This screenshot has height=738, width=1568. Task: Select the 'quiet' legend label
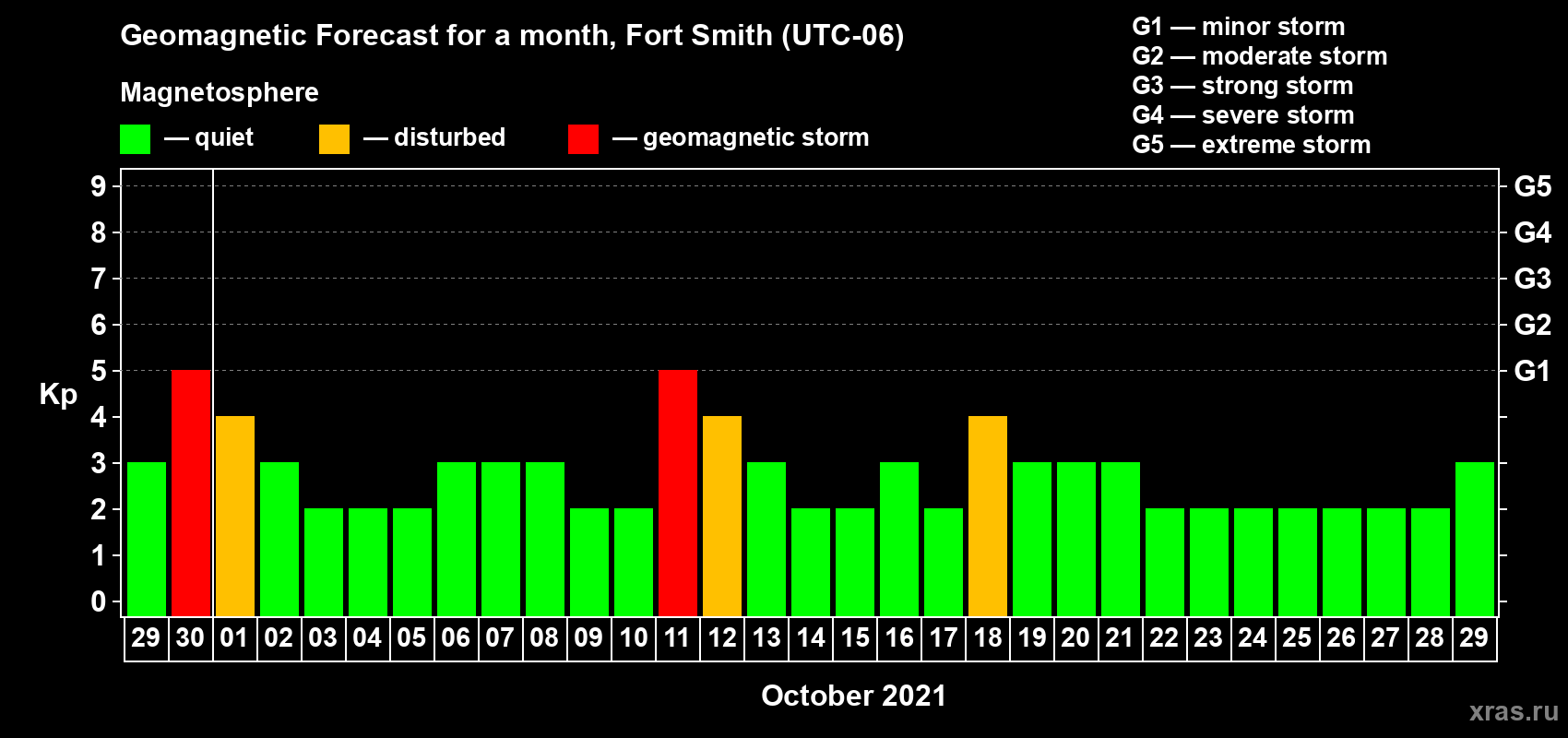(x=224, y=137)
